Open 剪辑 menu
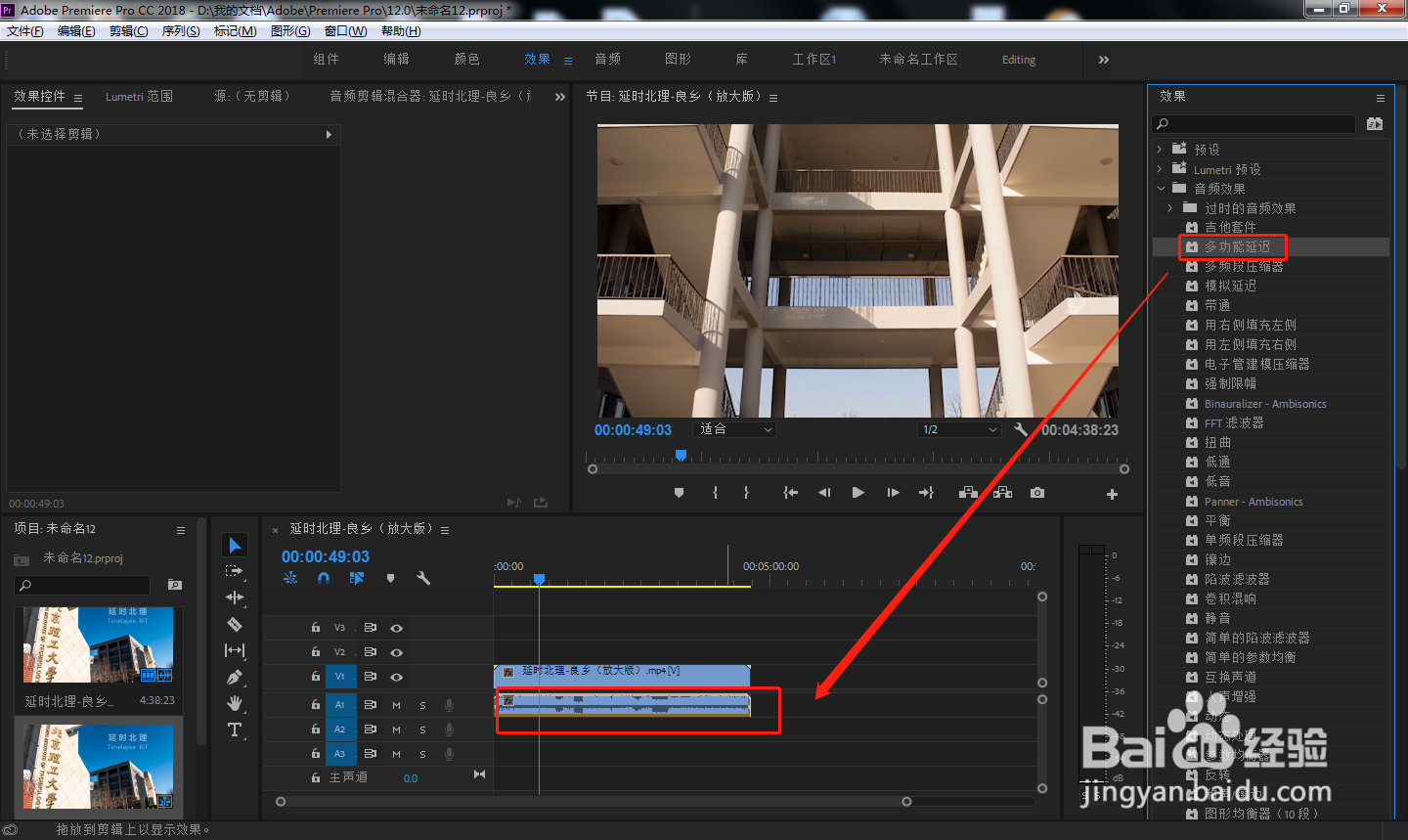Viewport: 1408px width, 840px height. pyautogui.click(x=129, y=31)
